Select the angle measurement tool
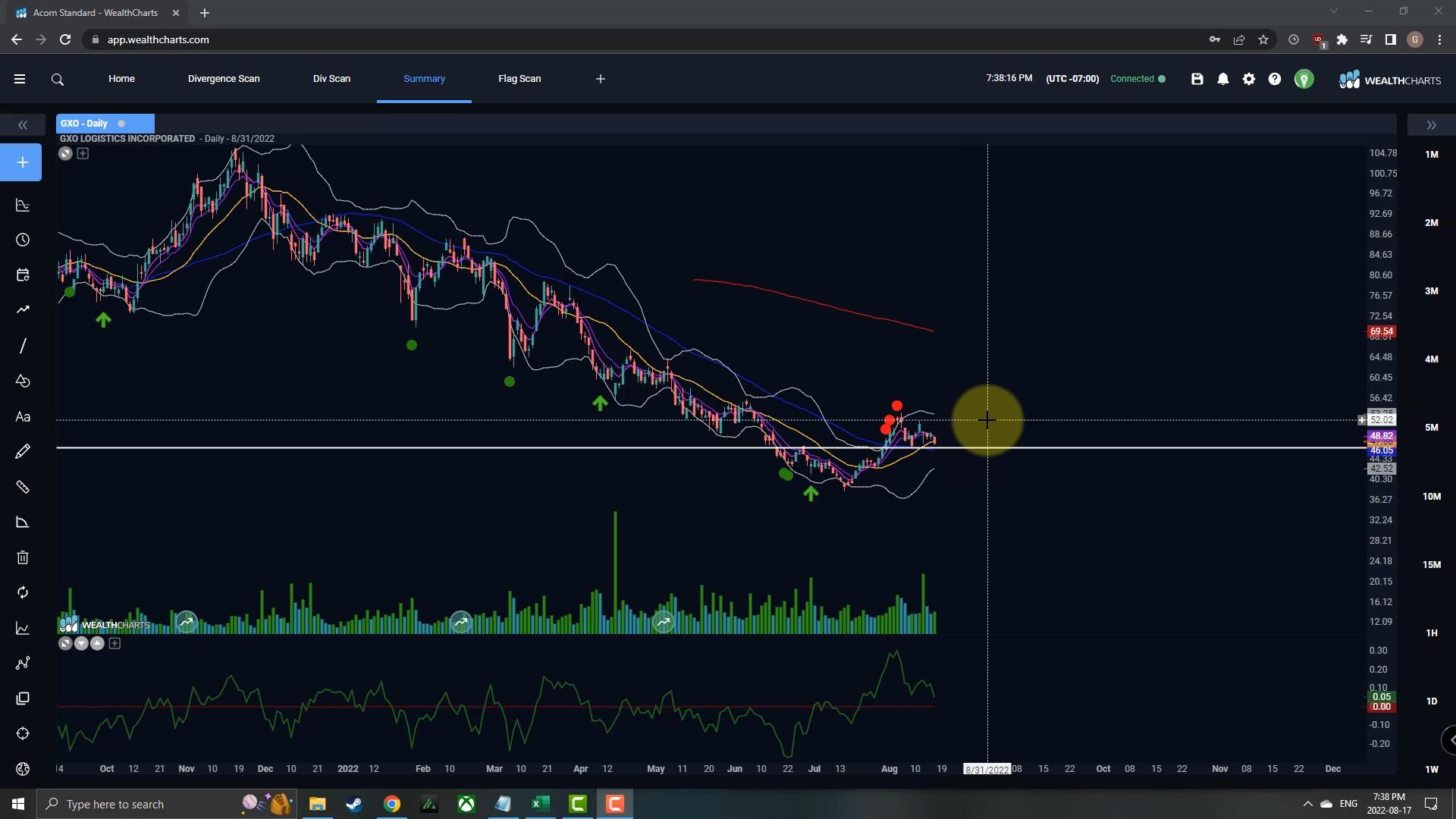 [23, 522]
